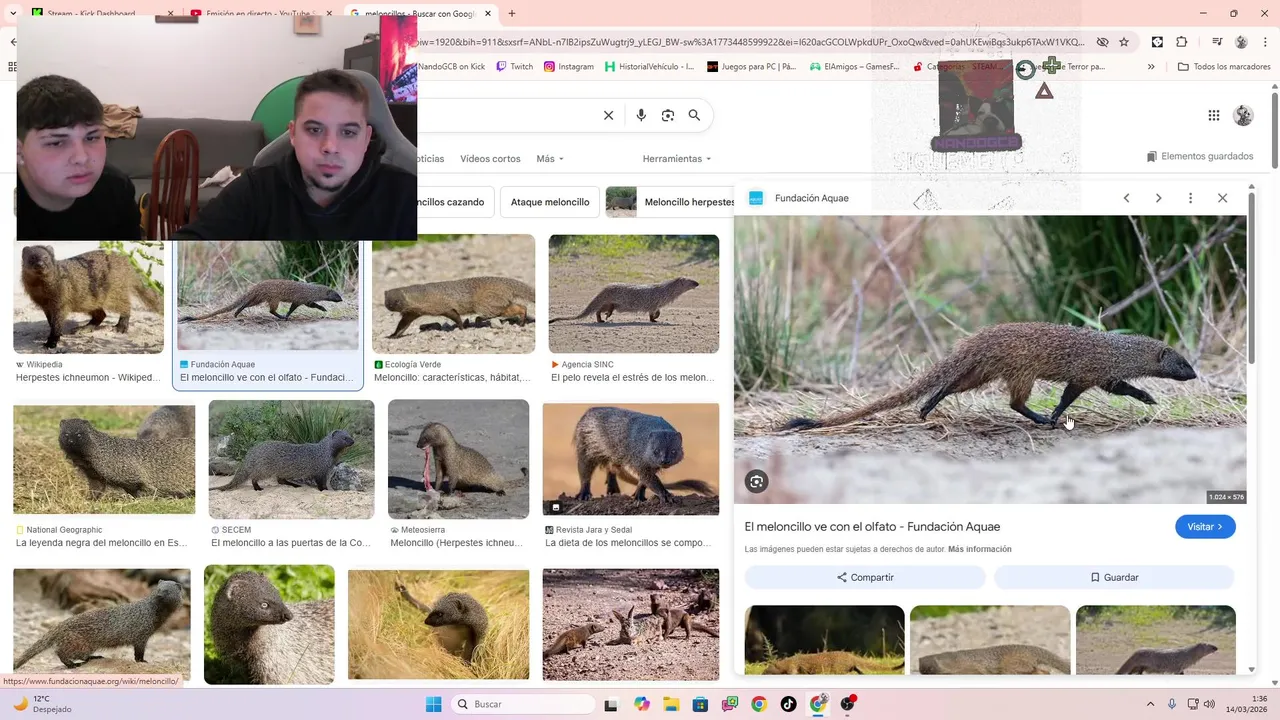The height and width of the screenshot is (720, 1280).
Task: Expand the Herramientas tools dropdown
Action: pos(677,159)
